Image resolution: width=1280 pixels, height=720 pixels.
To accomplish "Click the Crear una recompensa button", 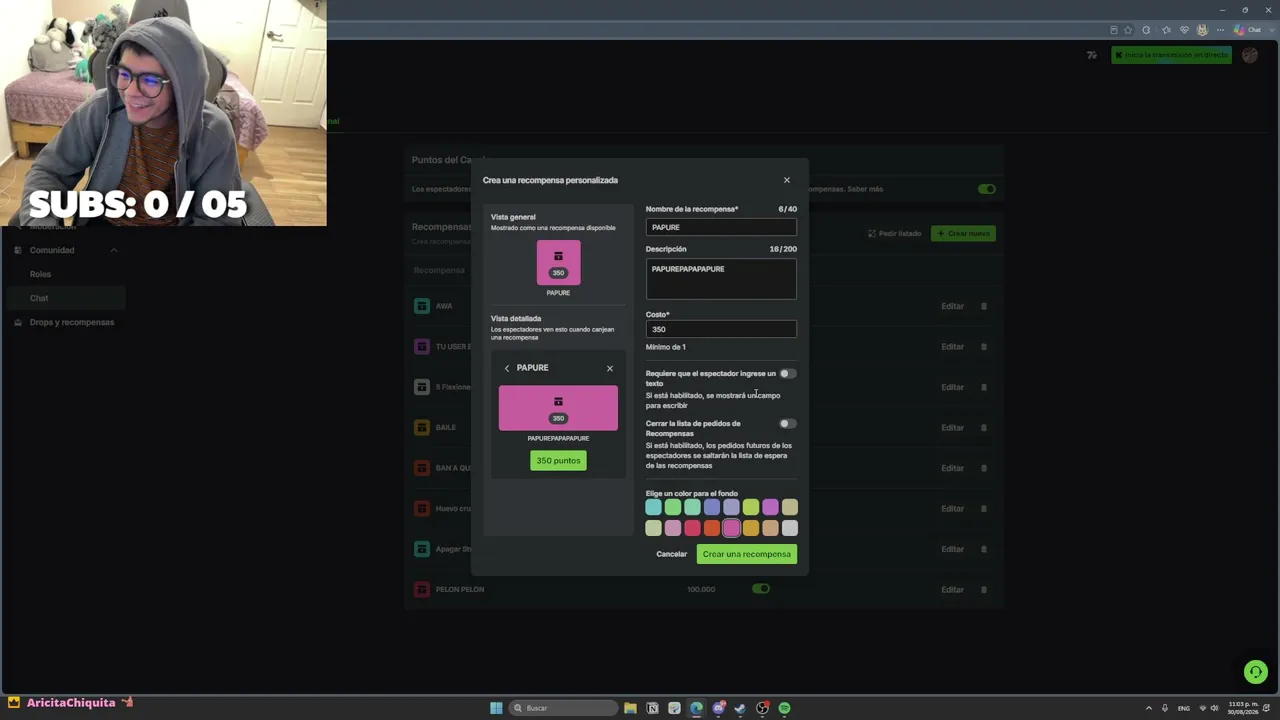I will pyautogui.click(x=747, y=554).
